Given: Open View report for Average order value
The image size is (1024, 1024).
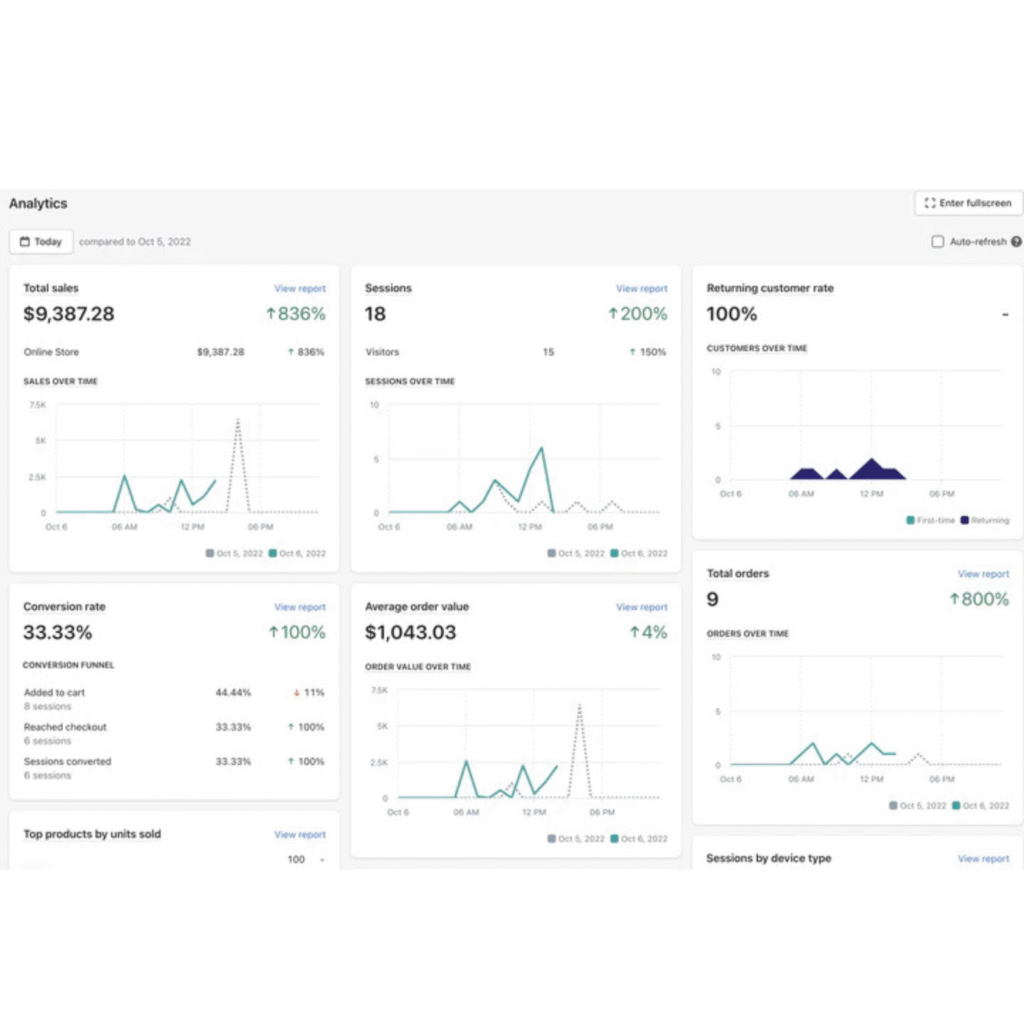Looking at the screenshot, I should pyautogui.click(x=641, y=607).
